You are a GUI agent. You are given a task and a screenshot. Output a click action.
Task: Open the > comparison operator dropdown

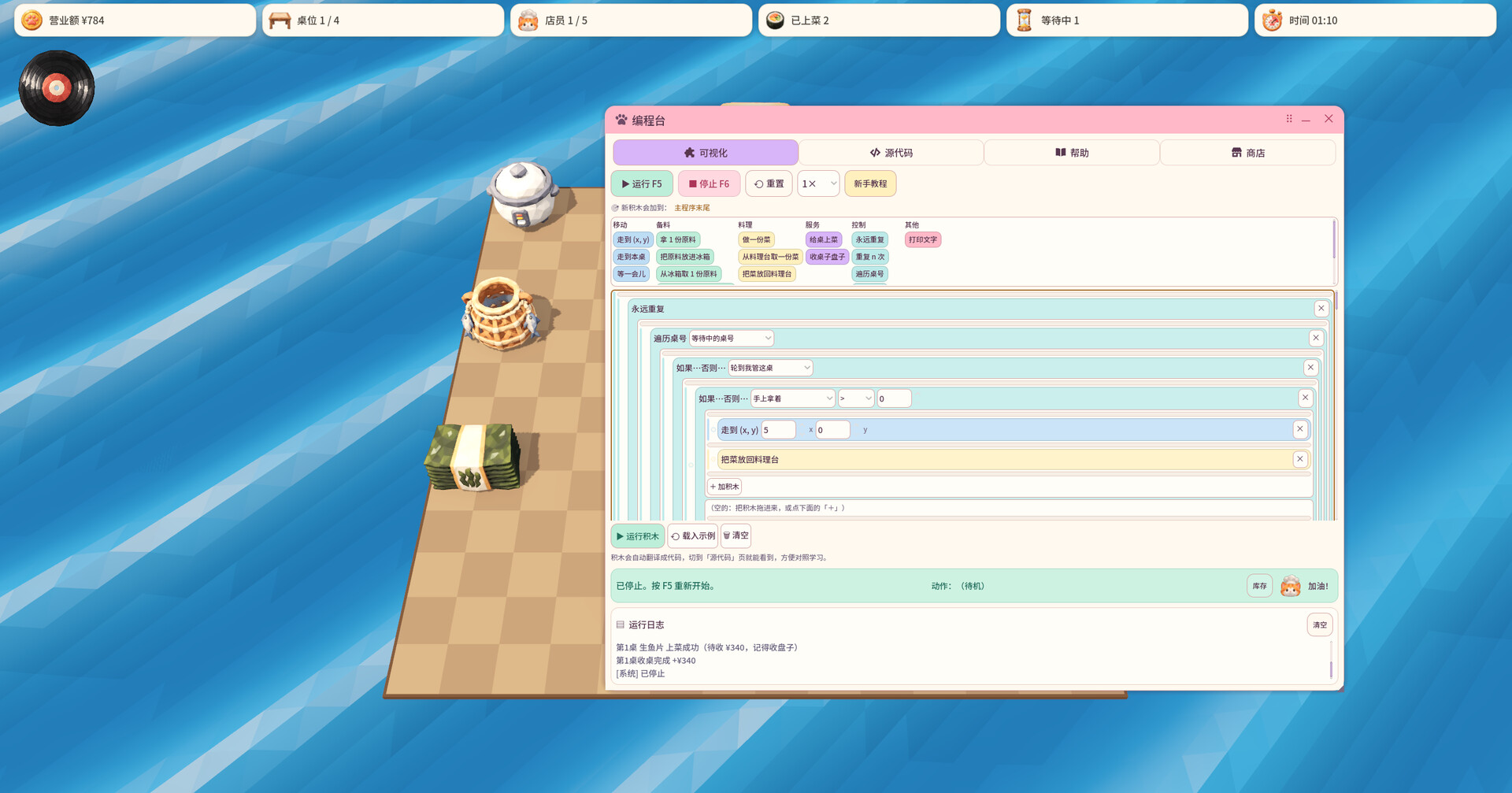tap(856, 398)
